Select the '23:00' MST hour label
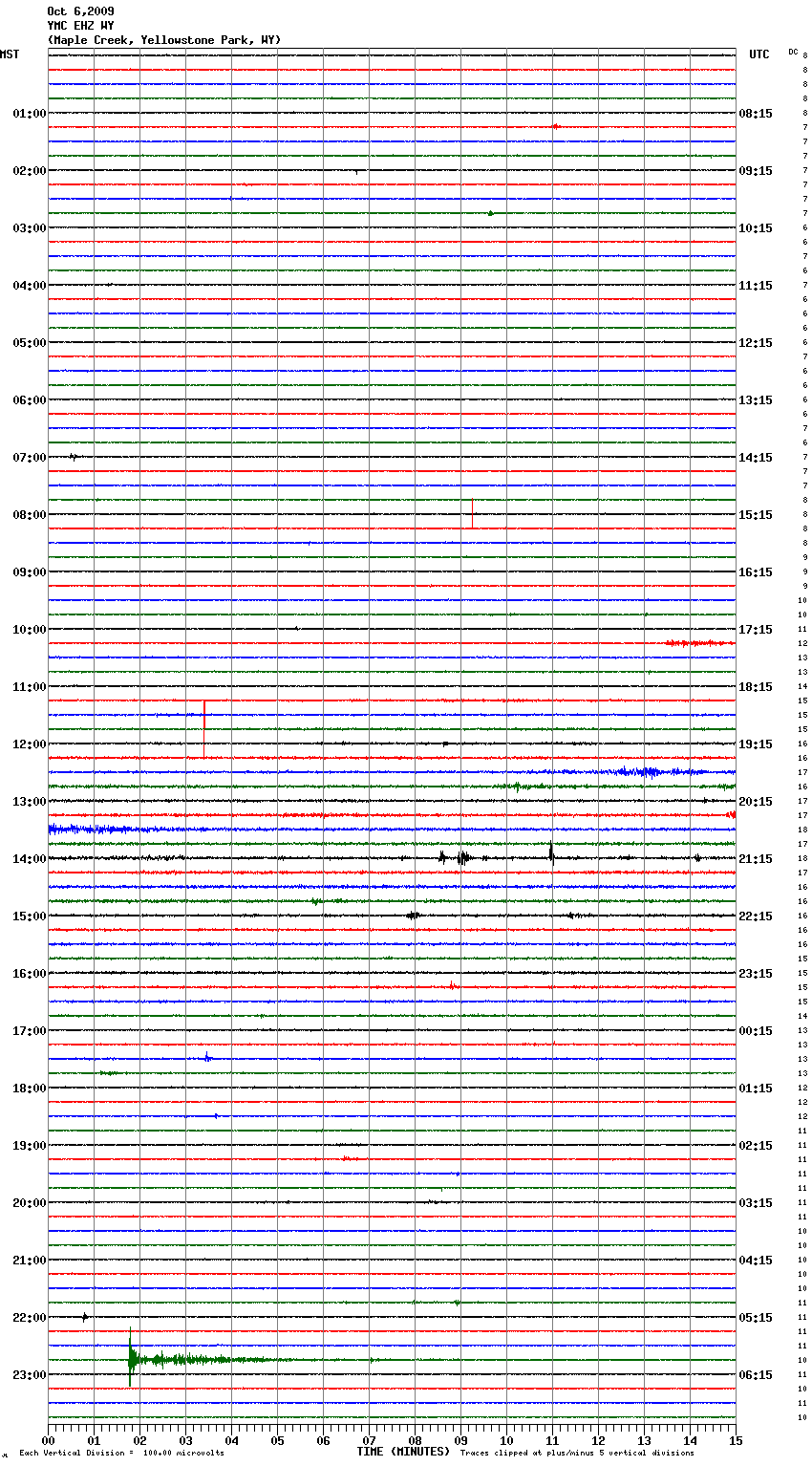 [30, 1375]
